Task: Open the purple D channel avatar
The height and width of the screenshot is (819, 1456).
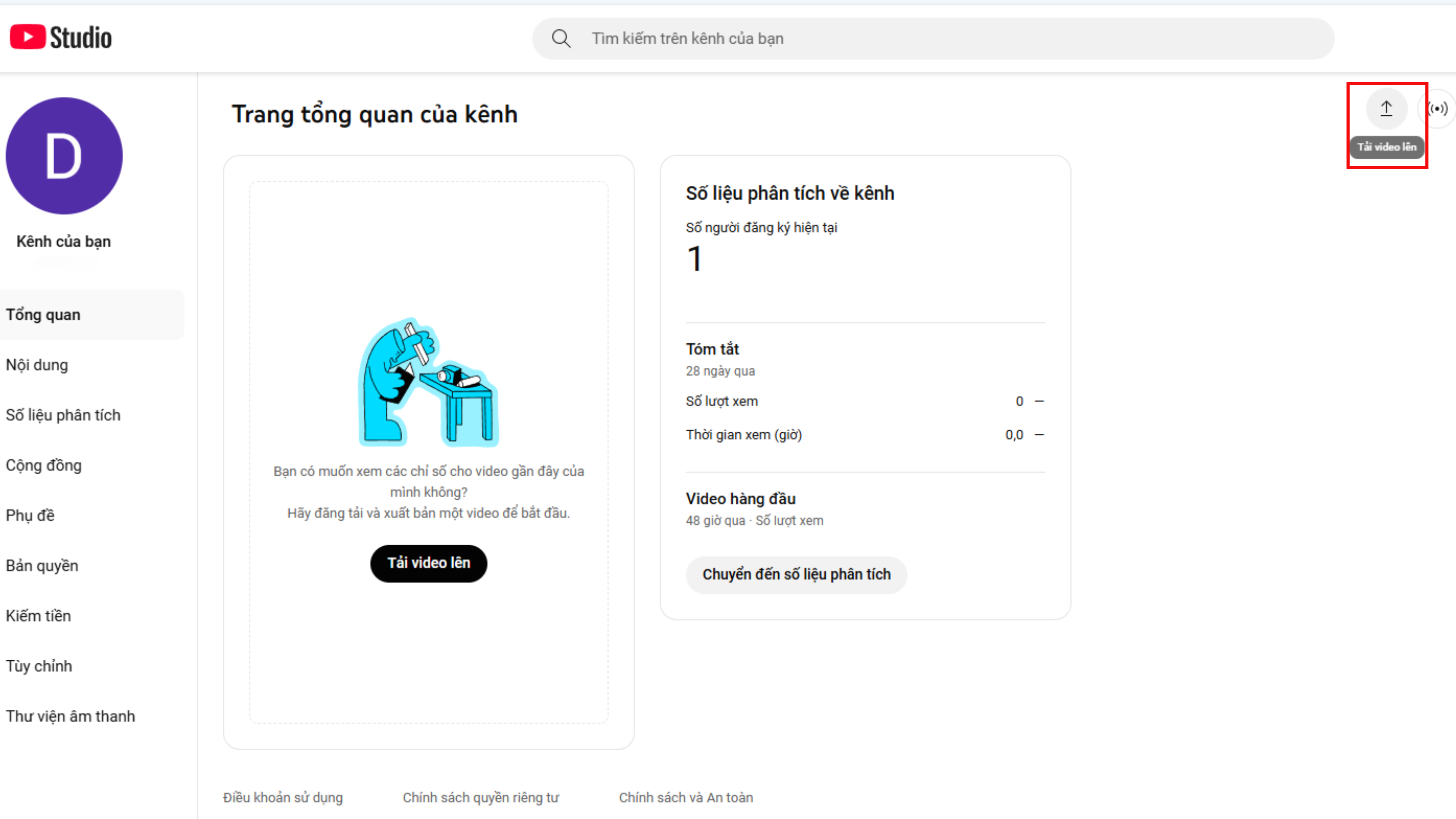Action: (x=64, y=156)
